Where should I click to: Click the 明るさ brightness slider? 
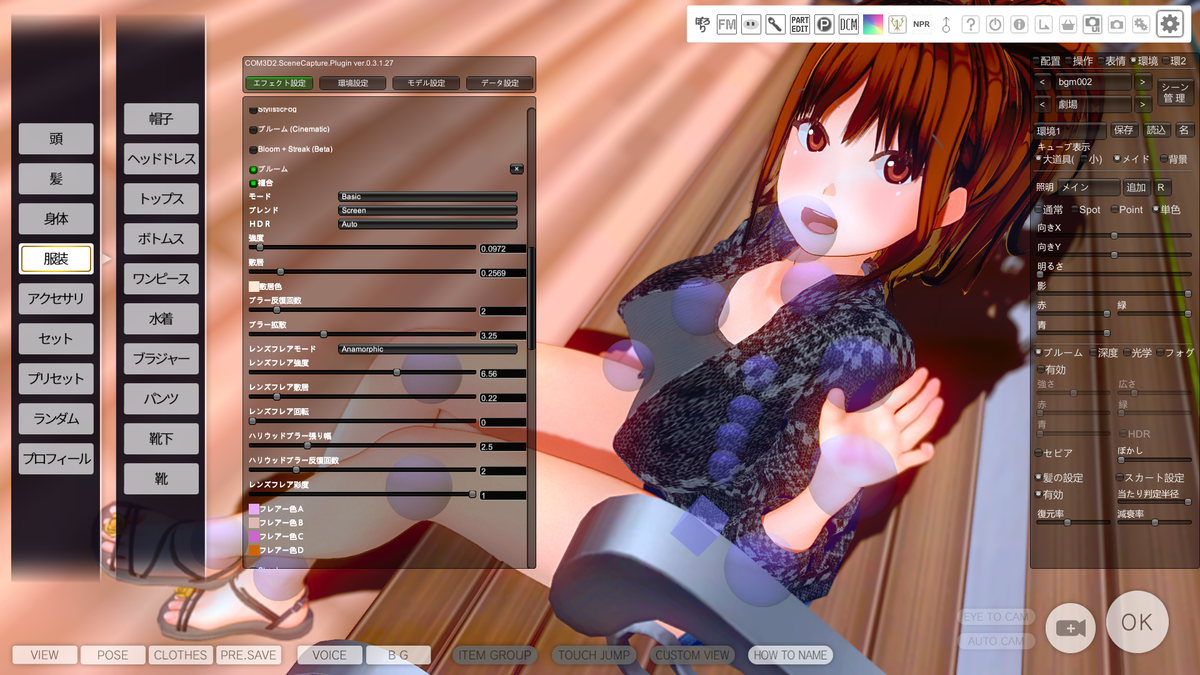(1114, 274)
